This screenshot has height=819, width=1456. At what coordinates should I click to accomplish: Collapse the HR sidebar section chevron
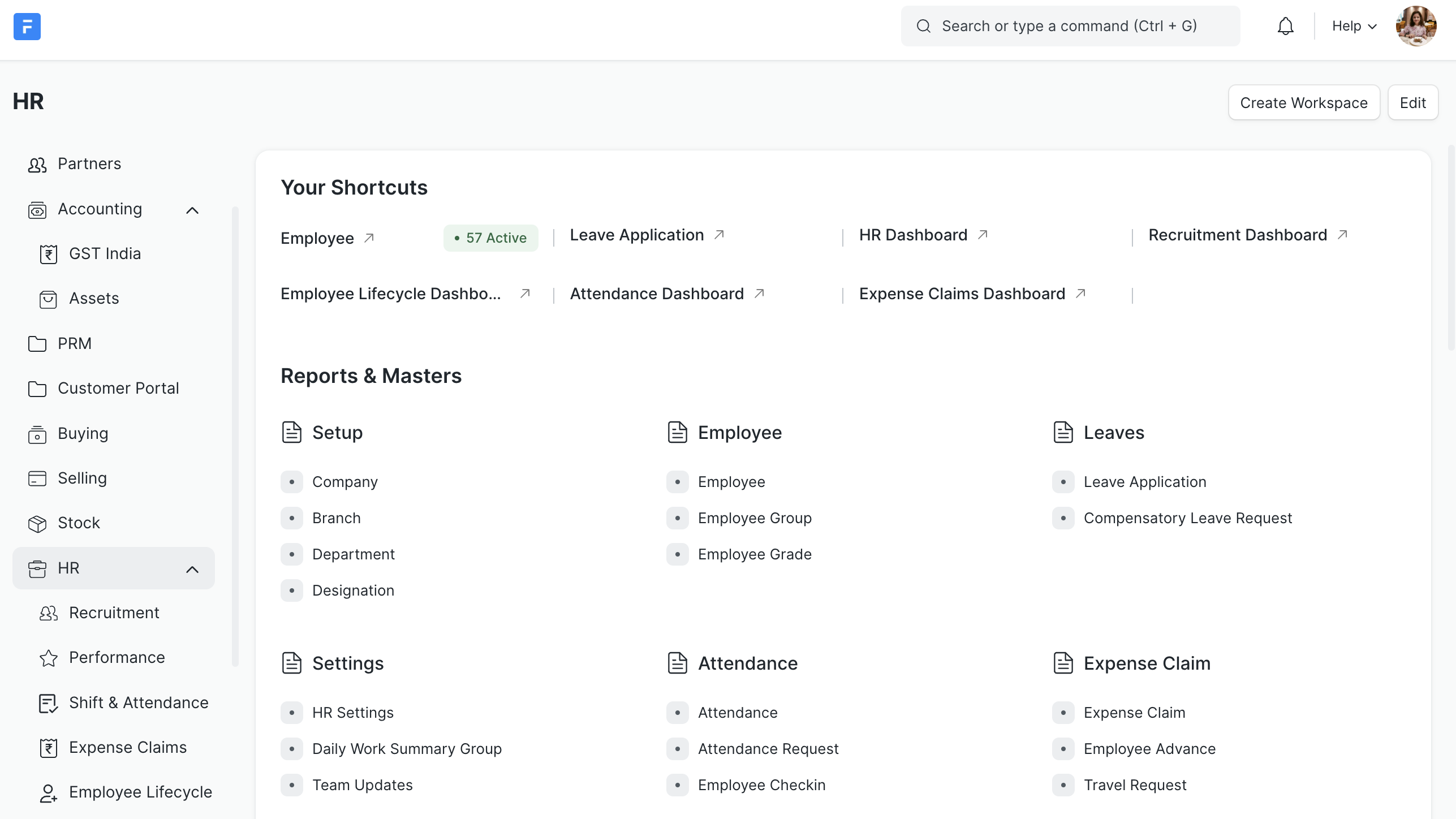192,569
